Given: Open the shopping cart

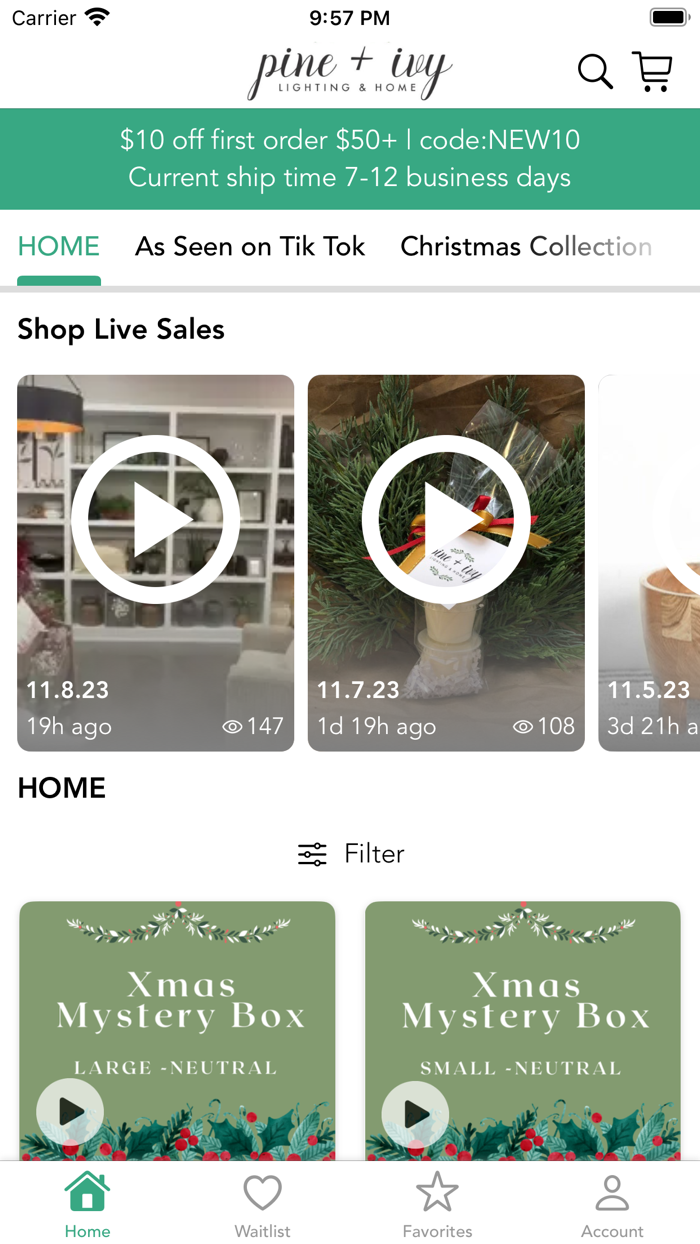Looking at the screenshot, I should (x=652, y=72).
